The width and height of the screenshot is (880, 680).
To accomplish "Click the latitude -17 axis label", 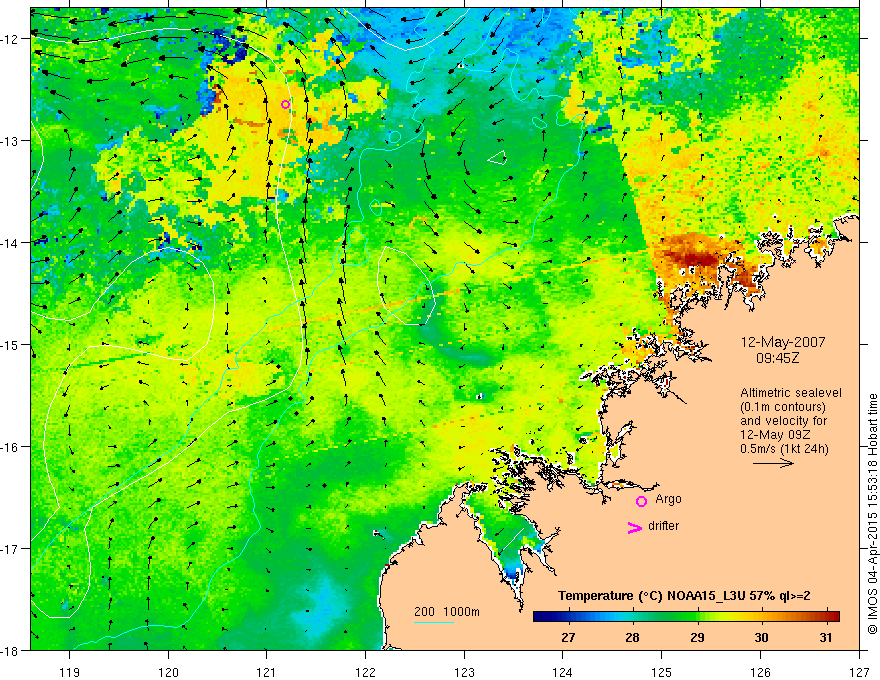I will tap(11, 548).
